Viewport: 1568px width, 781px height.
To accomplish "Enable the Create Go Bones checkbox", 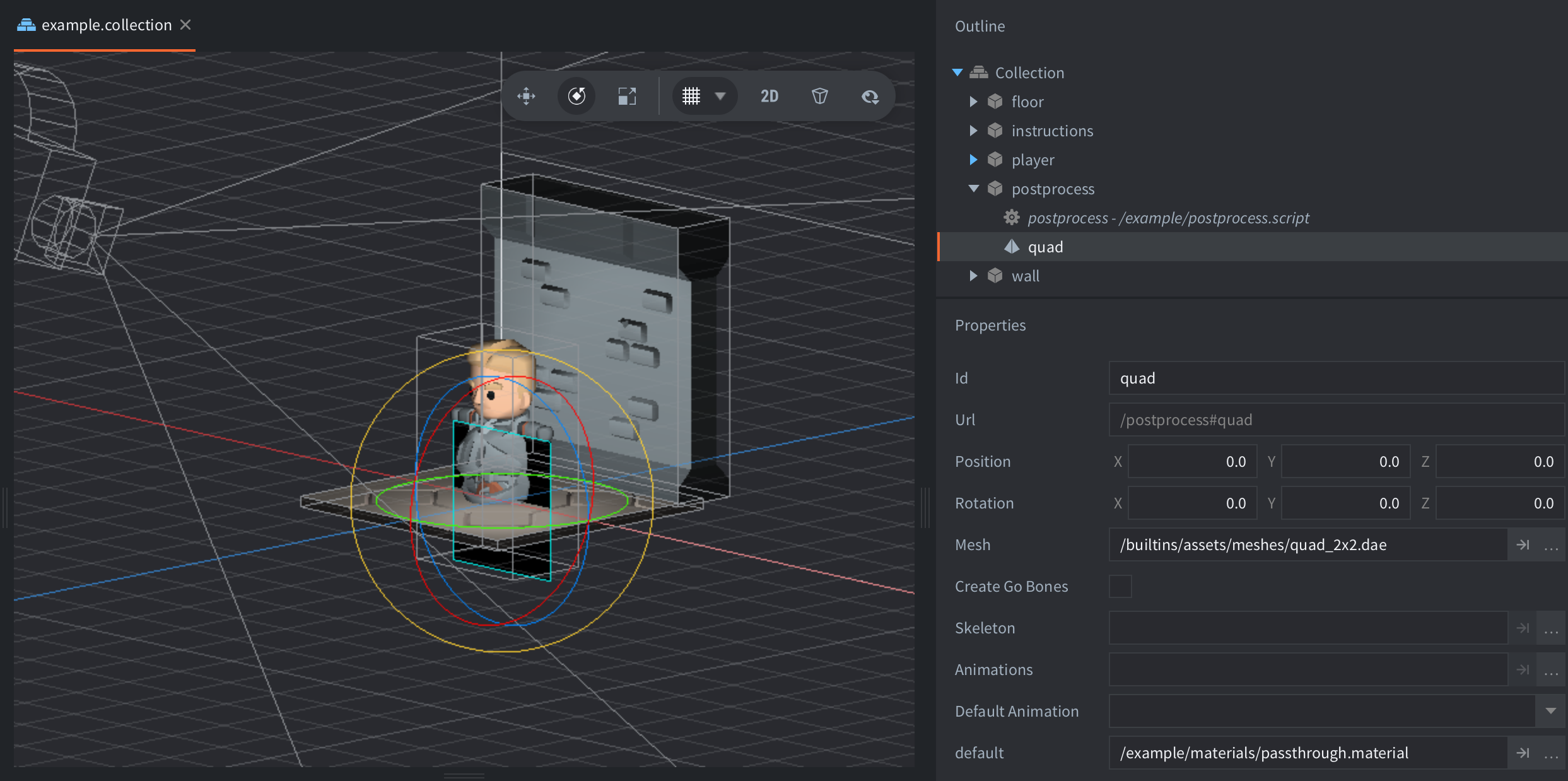I will (x=1120, y=586).
